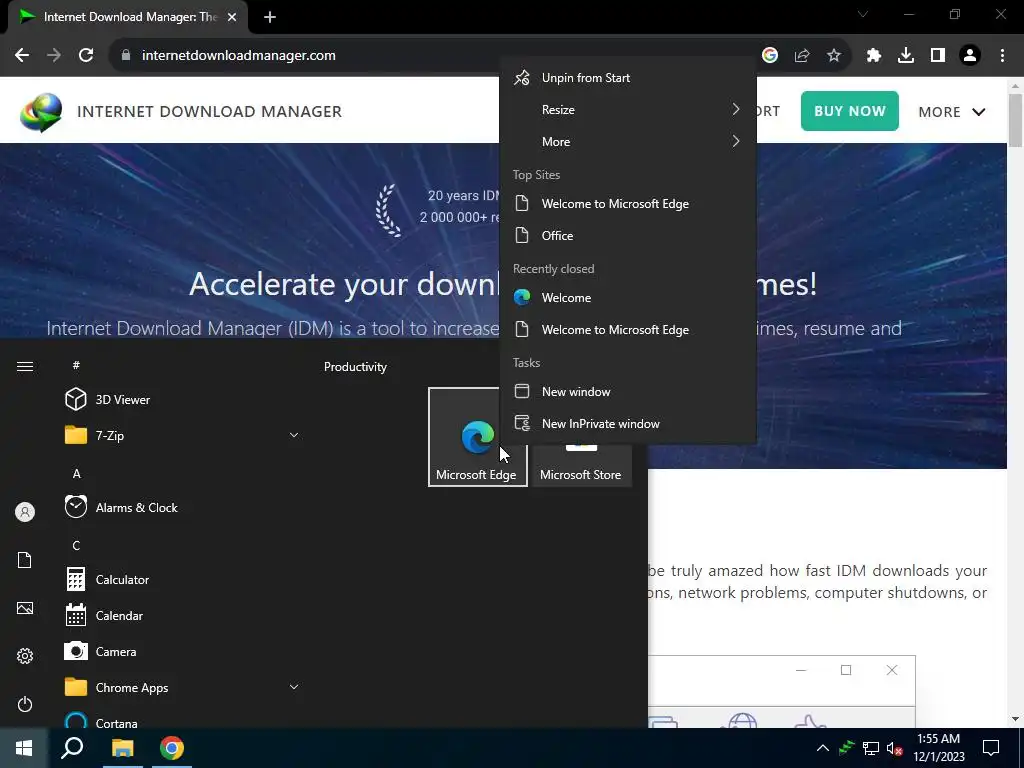Expand the Chrome Apps folder
This screenshot has height=768, width=1024.
pyautogui.click(x=181, y=688)
